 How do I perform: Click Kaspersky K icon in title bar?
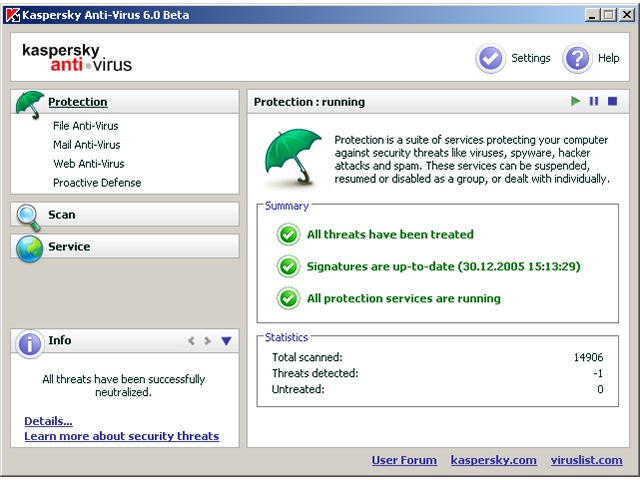pyautogui.click(x=13, y=15)
